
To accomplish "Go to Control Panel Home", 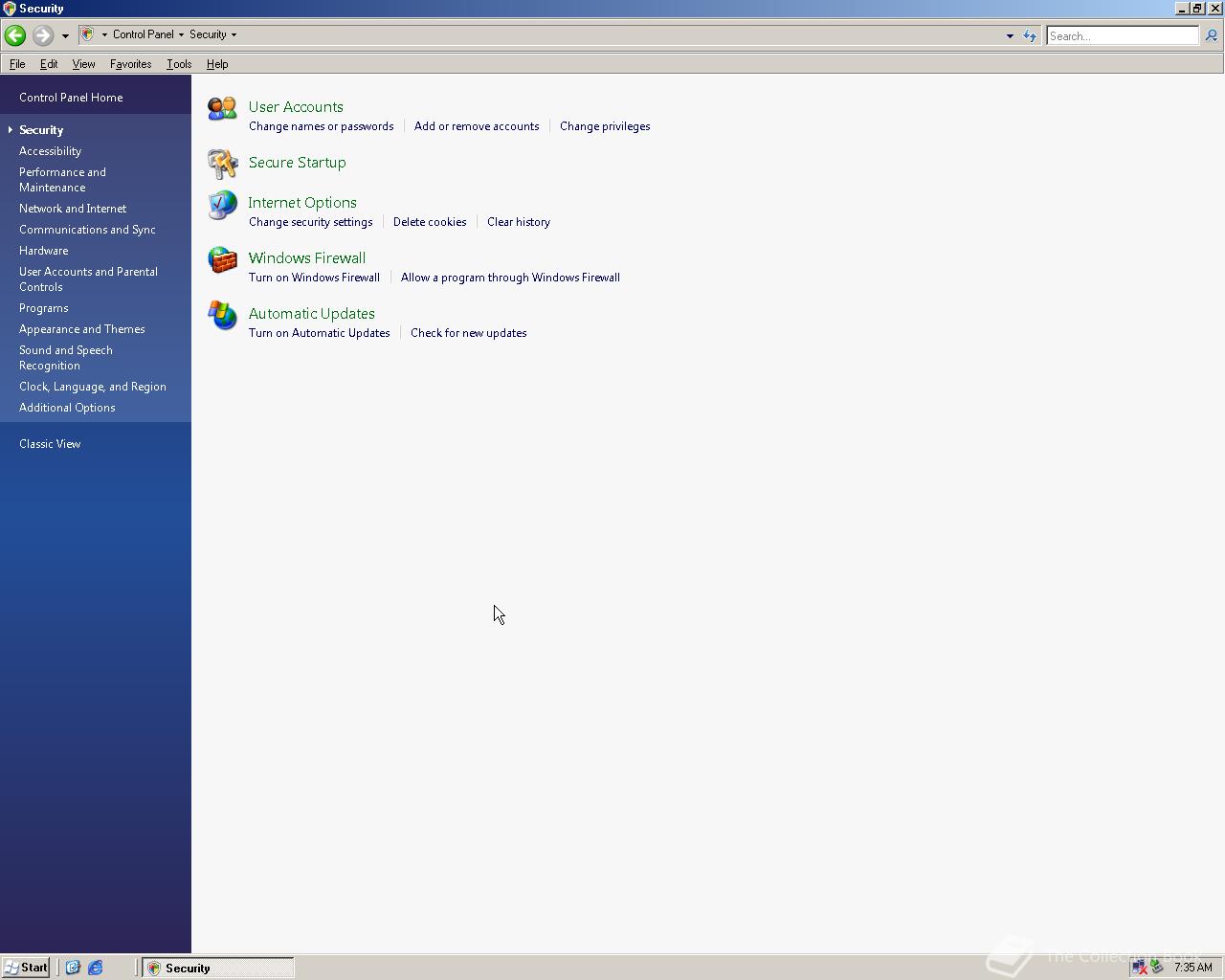I will 71,98.
